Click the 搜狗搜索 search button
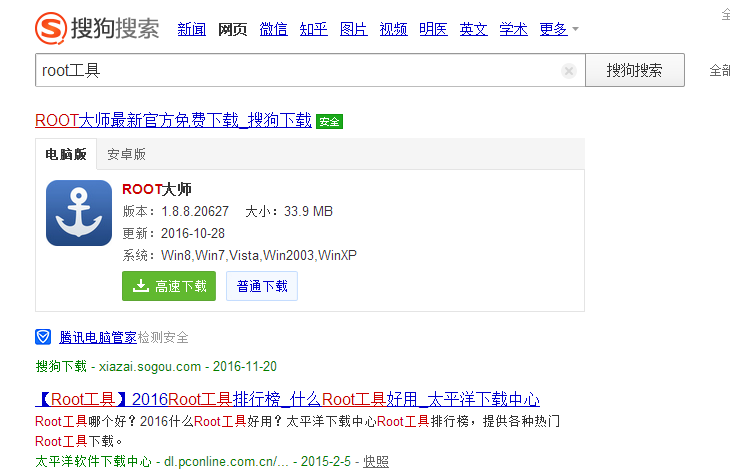This screenshot has width=730, height=473. (x=635, y=70)
